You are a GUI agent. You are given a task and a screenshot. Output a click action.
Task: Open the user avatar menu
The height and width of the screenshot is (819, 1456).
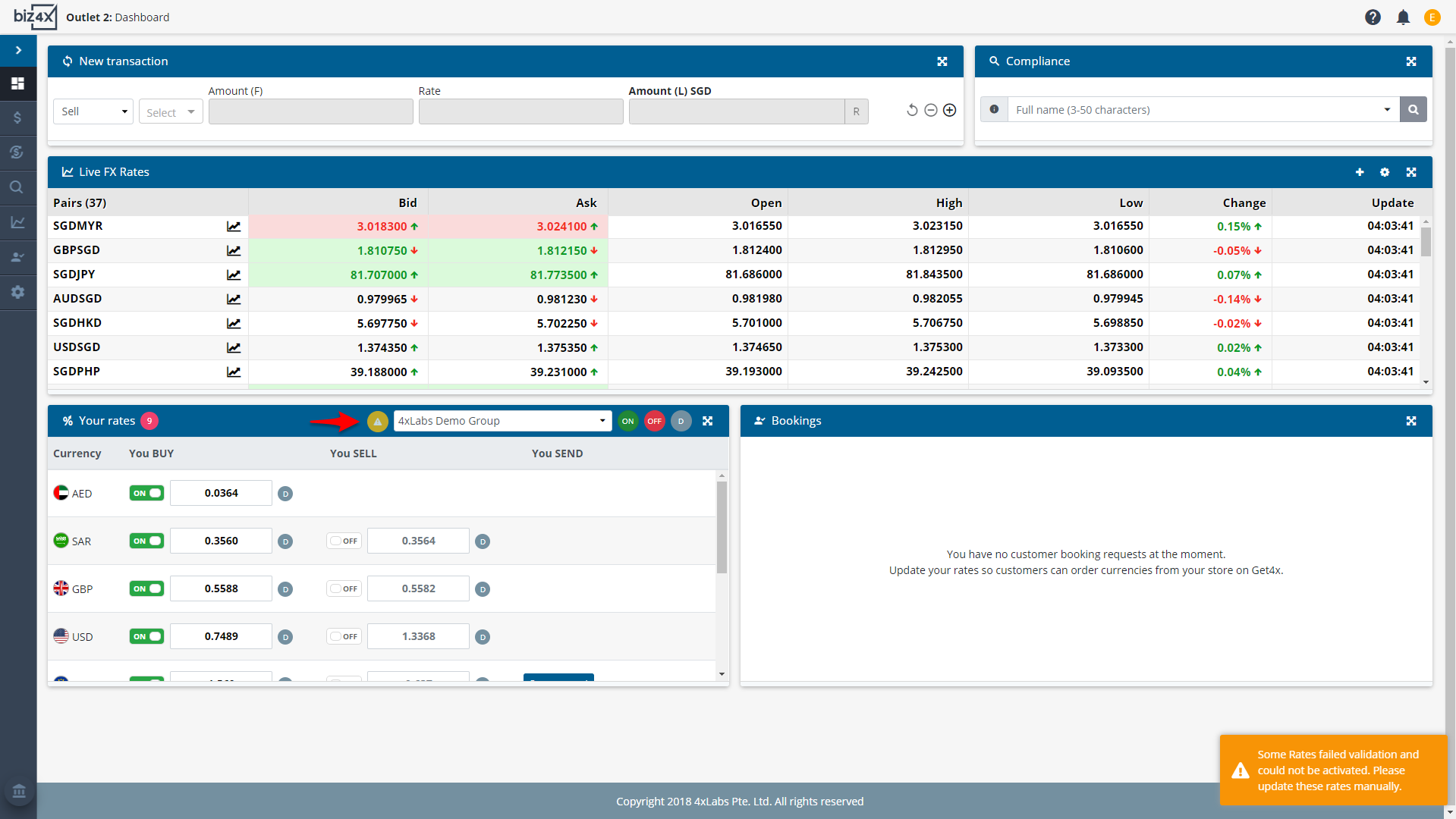[x=1432, y=17]
